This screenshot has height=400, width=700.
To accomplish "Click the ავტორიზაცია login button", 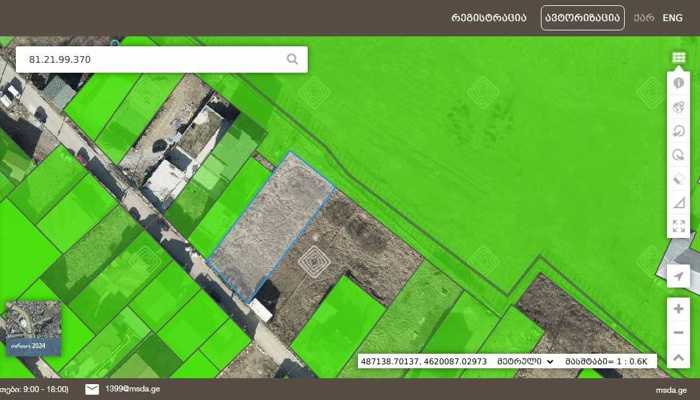I will coord(582,18).
